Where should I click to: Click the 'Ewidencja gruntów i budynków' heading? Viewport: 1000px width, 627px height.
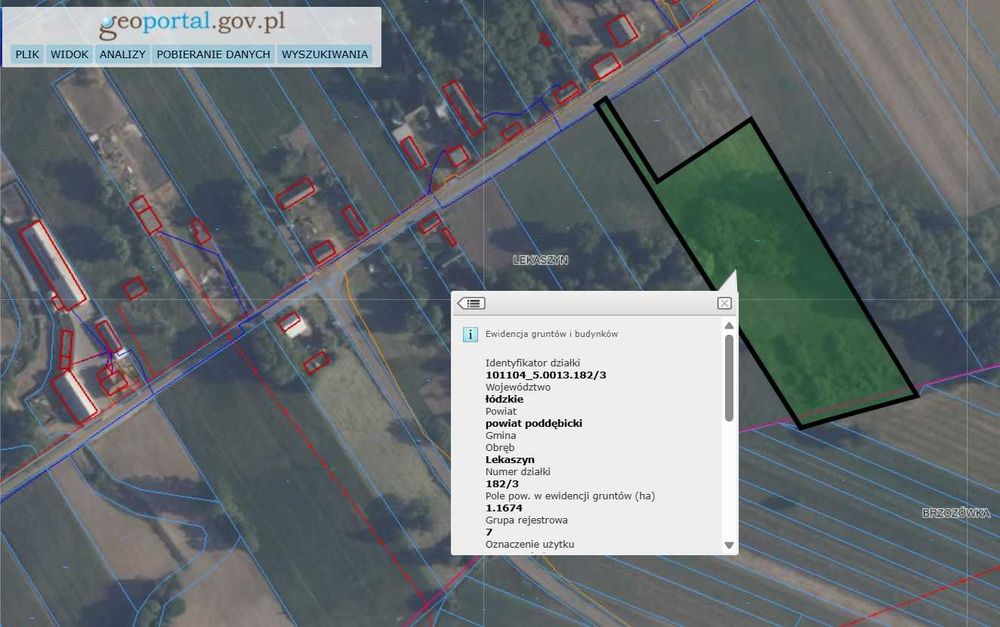pos(552,334)
